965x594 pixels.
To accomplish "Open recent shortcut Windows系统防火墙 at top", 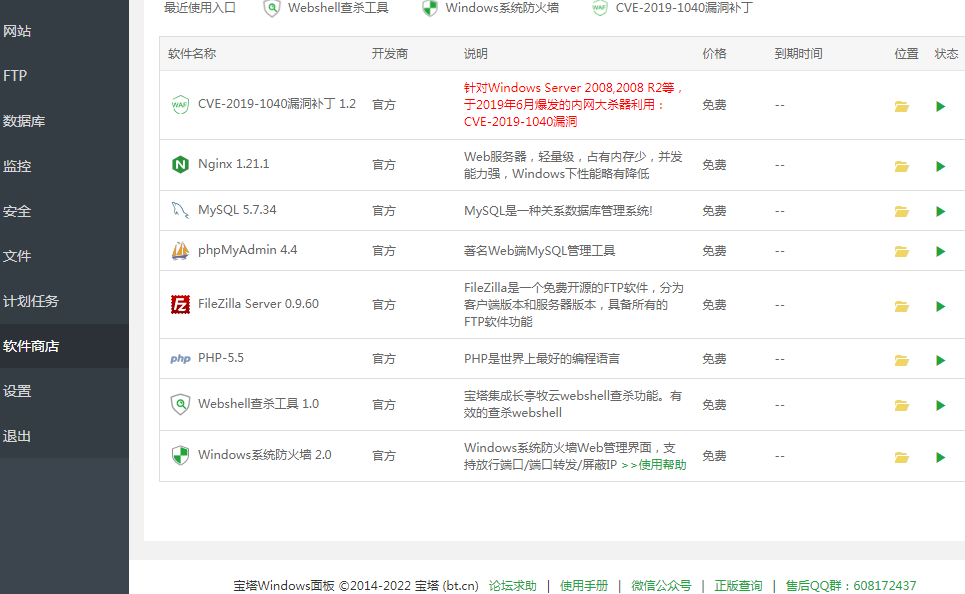I will [x=491, y=8].
